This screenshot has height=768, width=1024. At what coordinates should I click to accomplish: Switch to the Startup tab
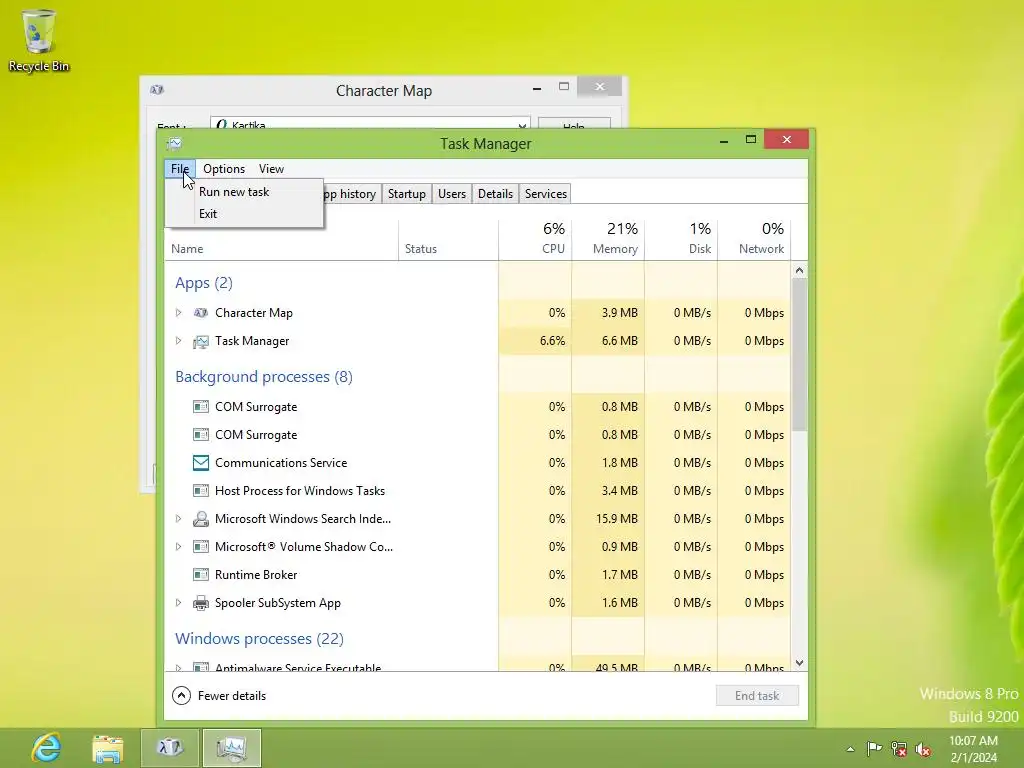(x=407, y=194)
